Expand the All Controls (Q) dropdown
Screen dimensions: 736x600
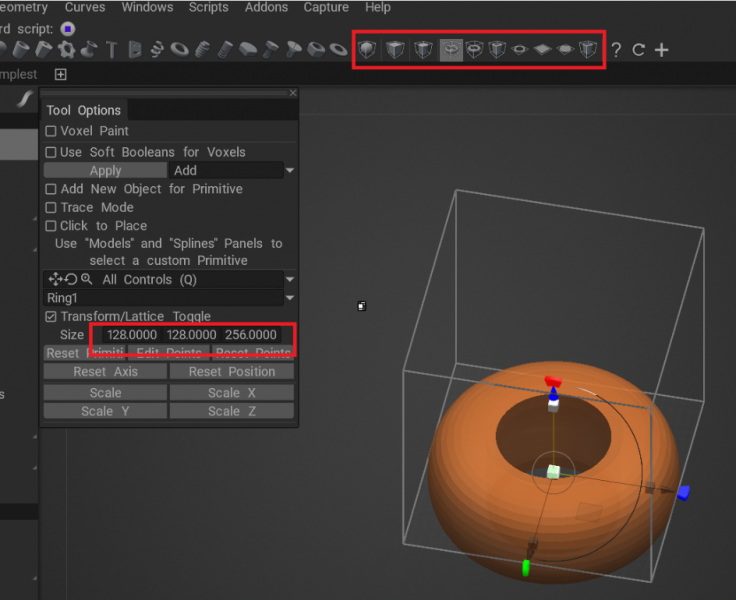point(290,280)
